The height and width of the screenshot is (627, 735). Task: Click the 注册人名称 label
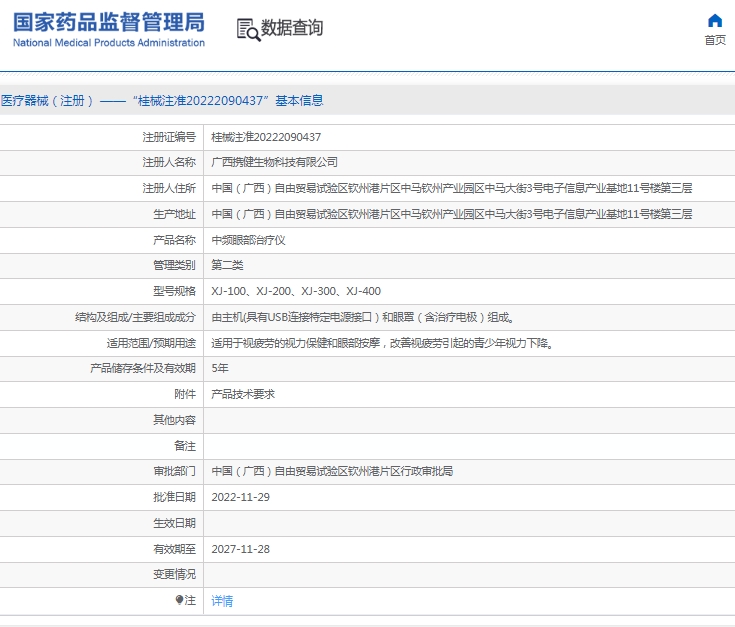pos(169,163)
